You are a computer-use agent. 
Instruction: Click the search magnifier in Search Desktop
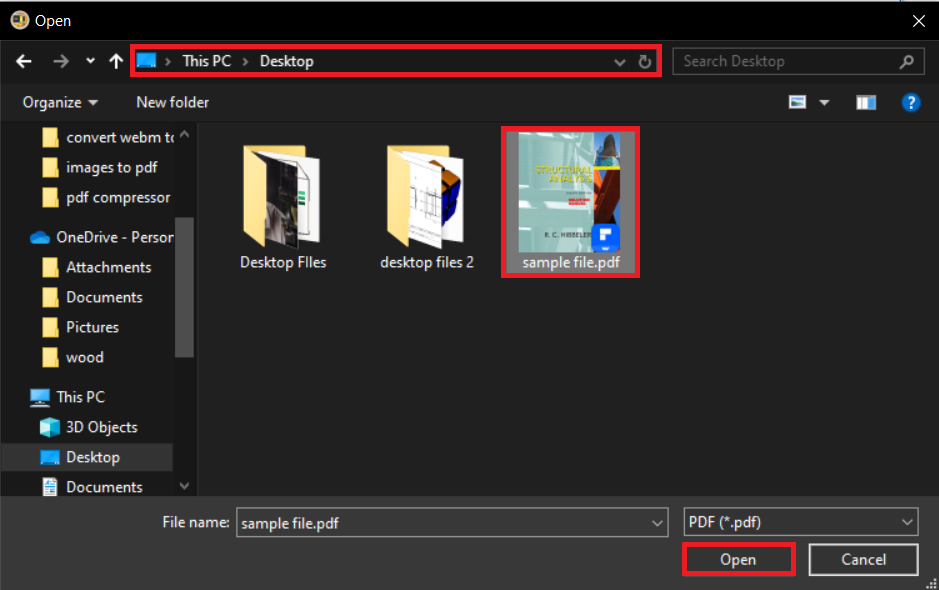point(906,61)
